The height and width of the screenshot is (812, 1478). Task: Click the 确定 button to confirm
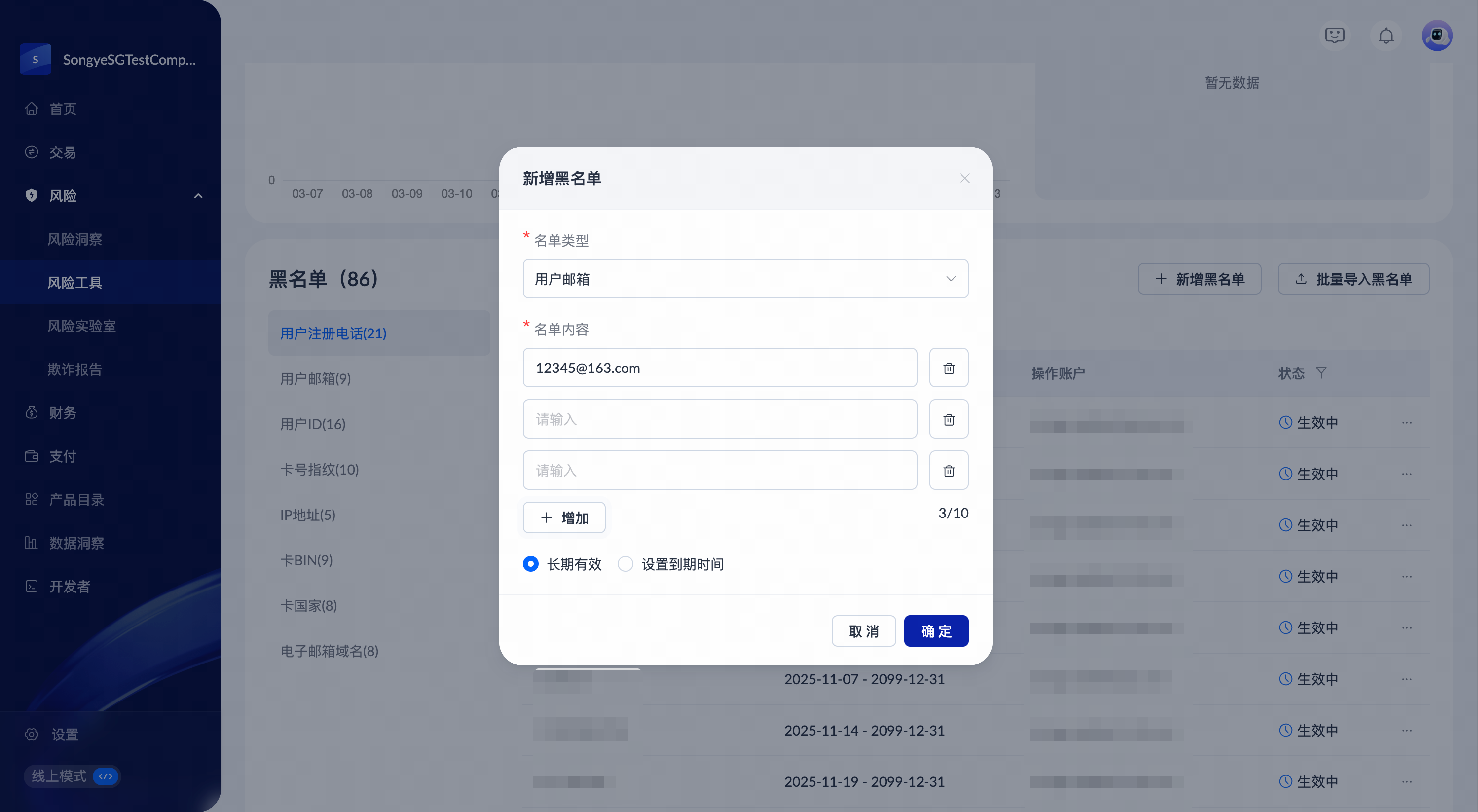(x=936, y=631)
